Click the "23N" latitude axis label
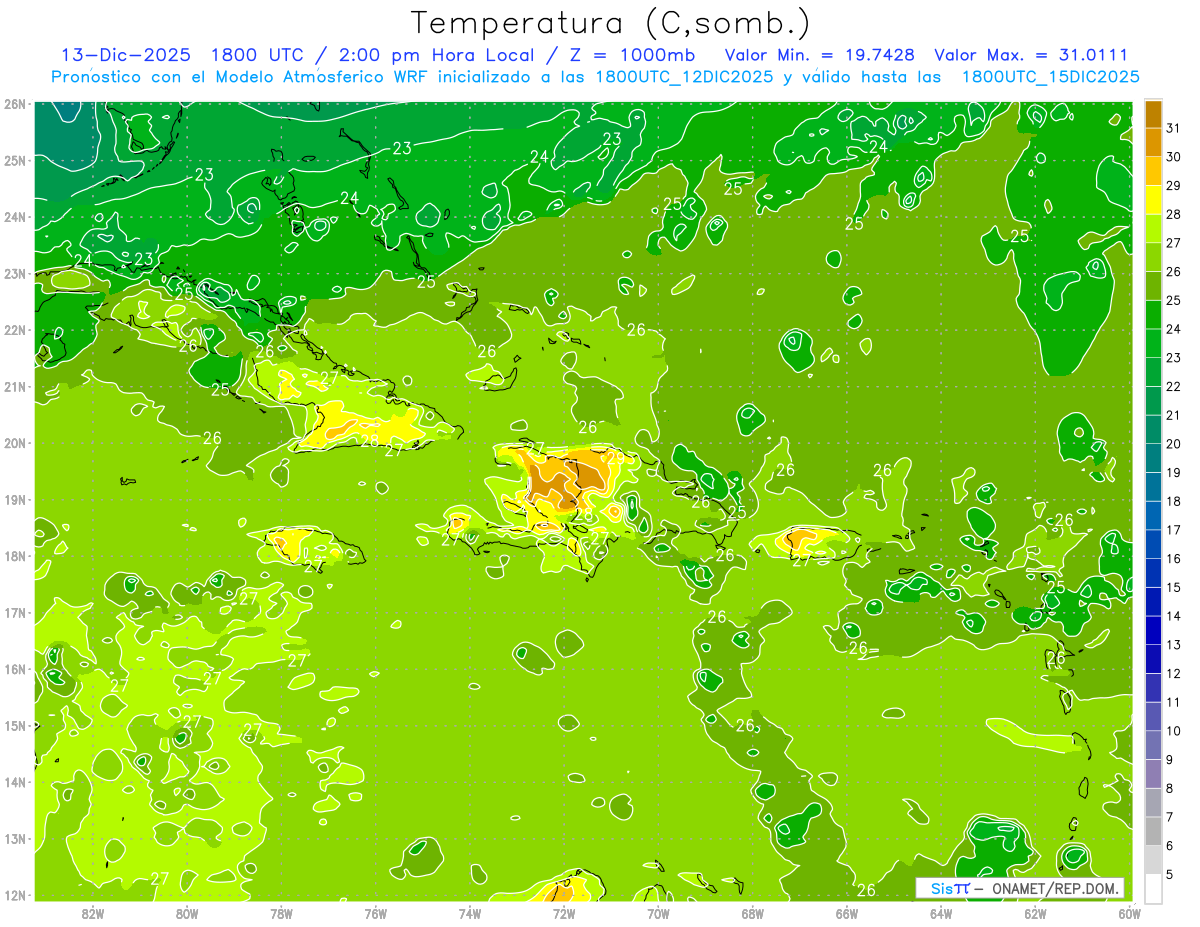1200x927 pixels. click(x=15, y=274)
